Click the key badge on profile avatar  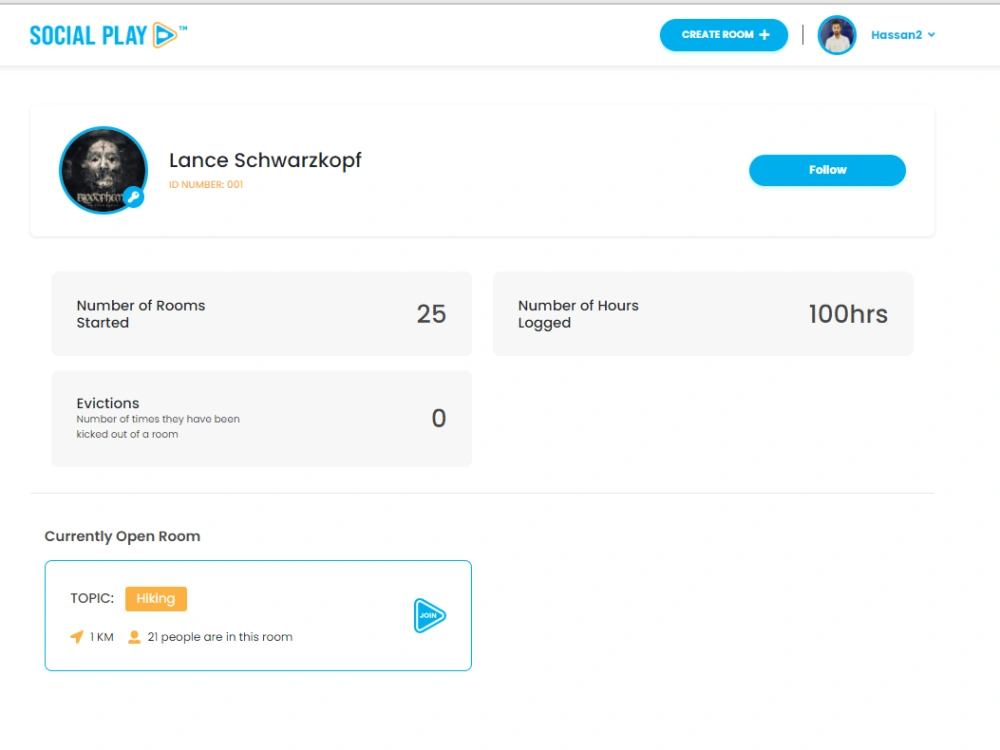pos(133,197)
